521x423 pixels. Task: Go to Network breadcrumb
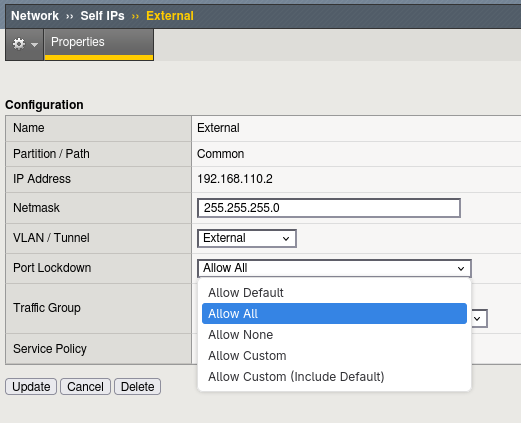pos(35,16)
